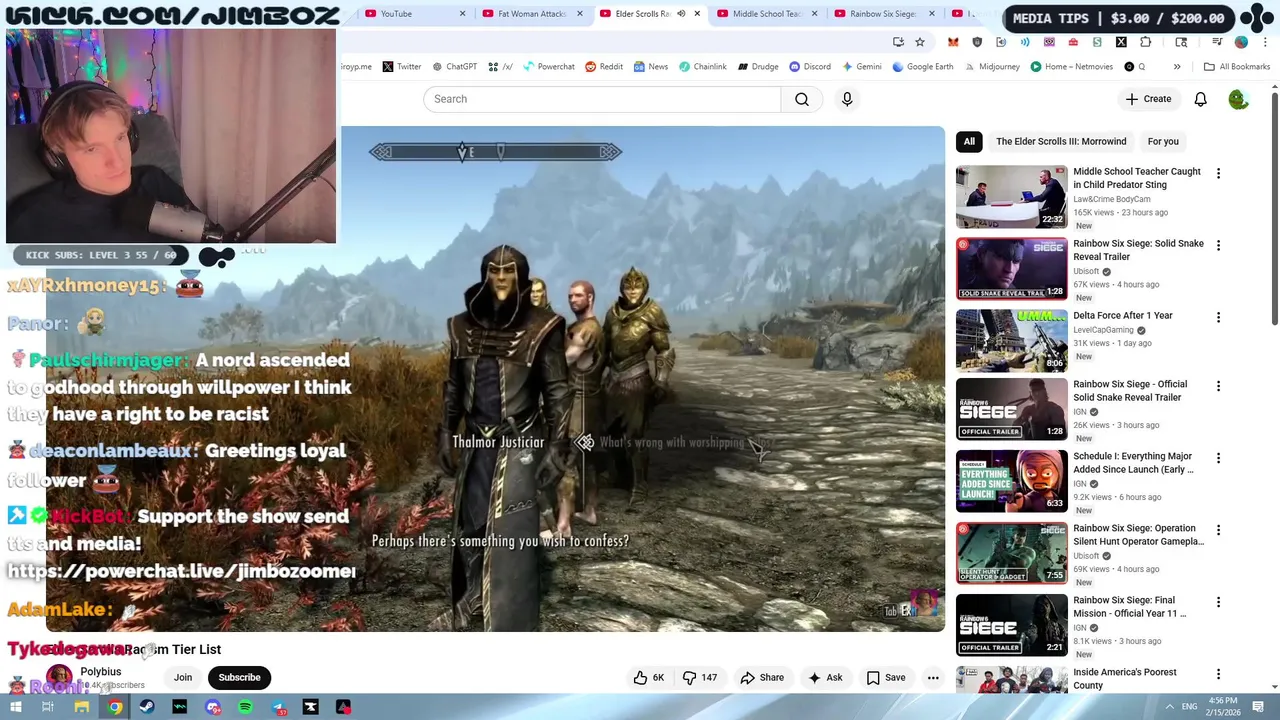
Task: Click the YouTube search magnifier button
Action: pyautogui.click(x=802, y=99)
